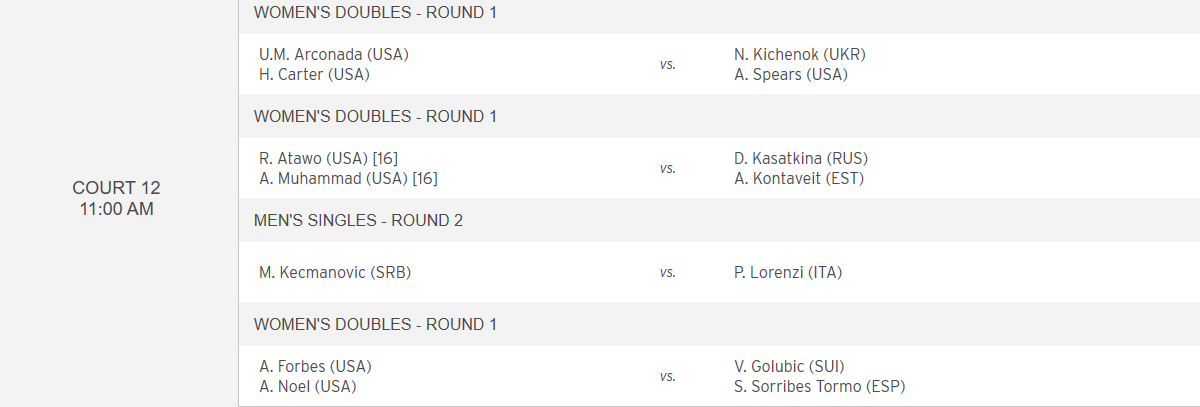Select the Men's Singles - Round 2 header
The image size is (1200, 407).
pyautogui.click(x=358, y=220)
